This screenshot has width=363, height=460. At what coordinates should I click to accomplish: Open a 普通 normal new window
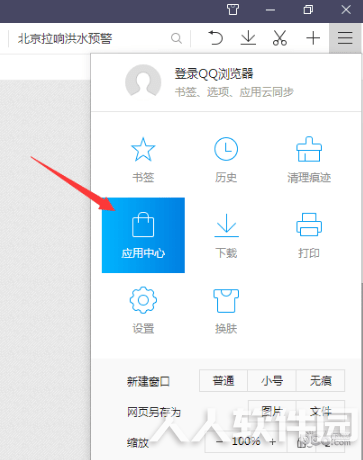223,380
